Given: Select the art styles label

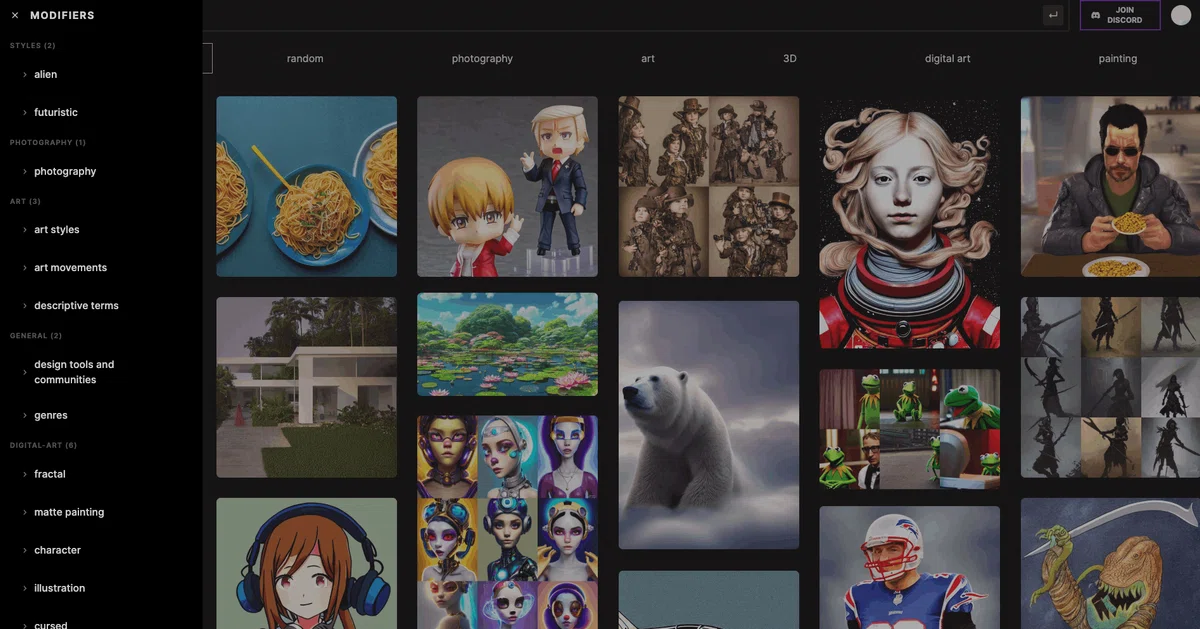Looking at the screenshot, I should click(x=57, y=230).
